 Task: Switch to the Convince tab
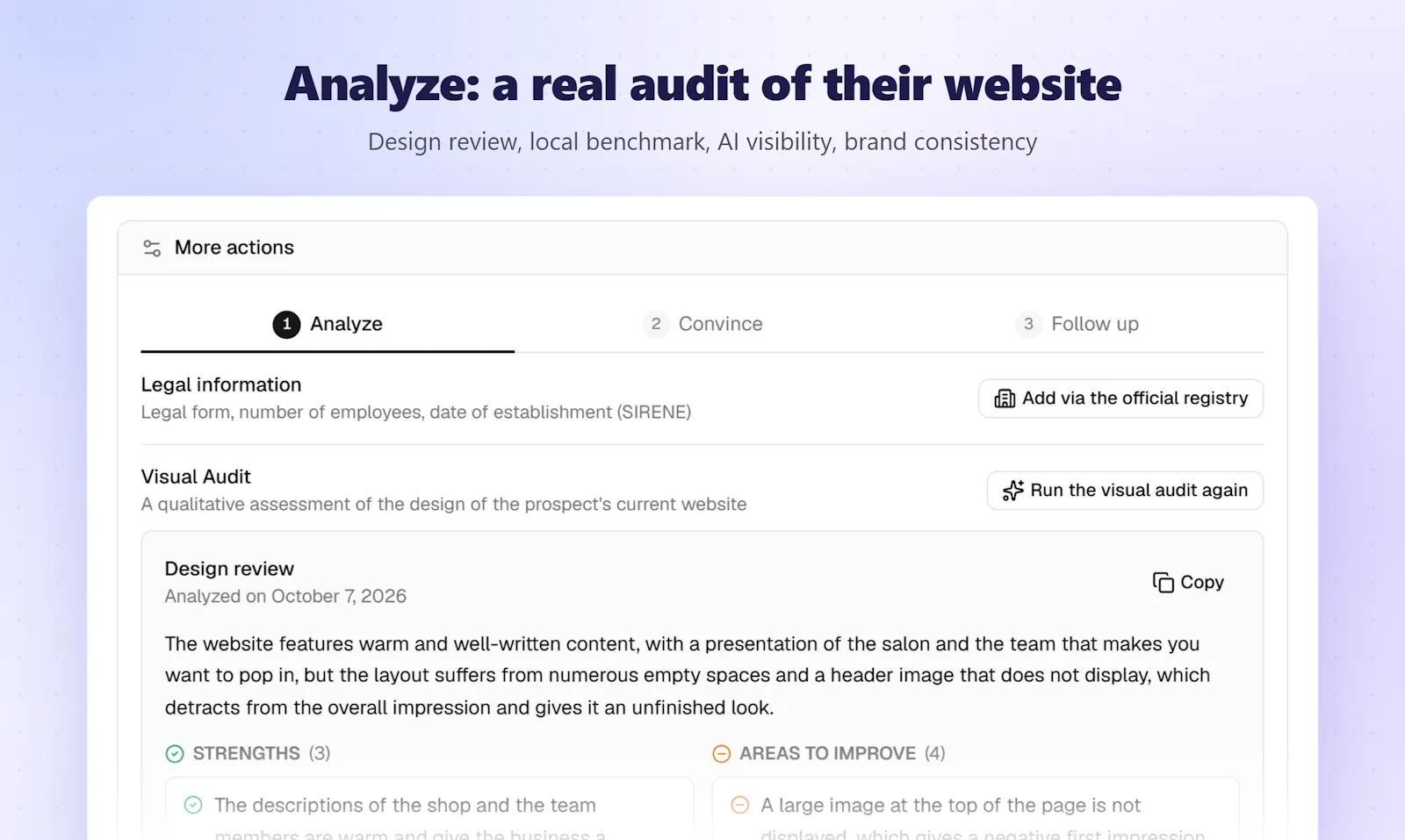(702, 324)
